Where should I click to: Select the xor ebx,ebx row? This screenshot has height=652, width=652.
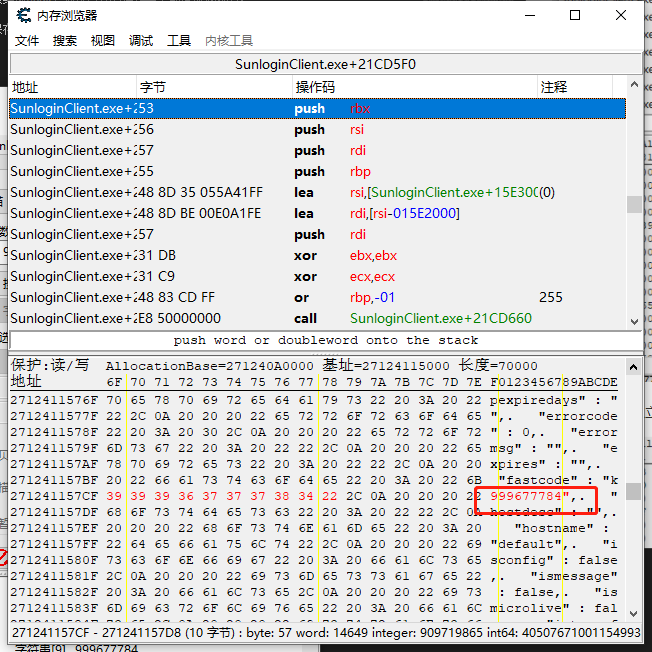(318, 256)
